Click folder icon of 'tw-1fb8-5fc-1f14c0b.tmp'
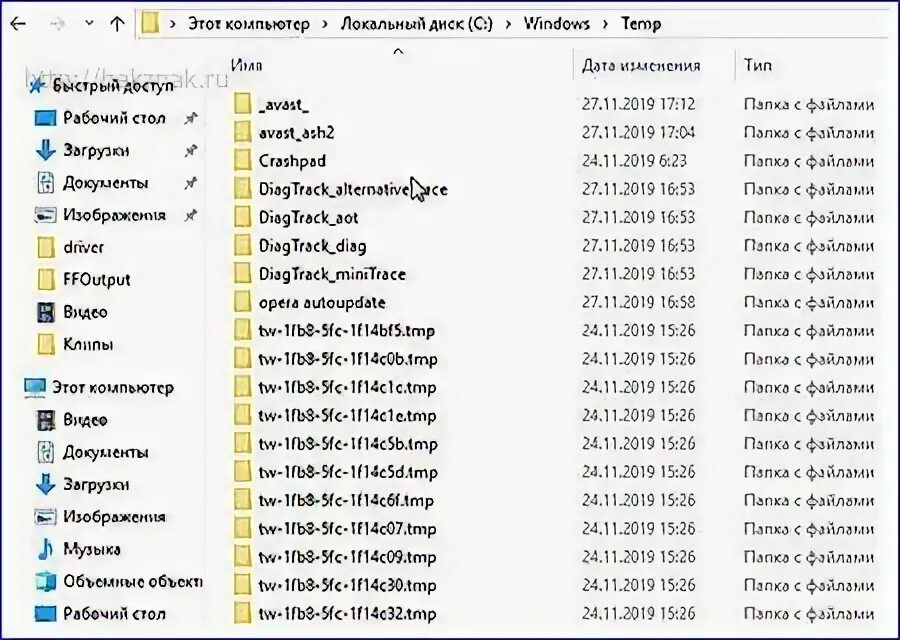 (x=243, y=359)
